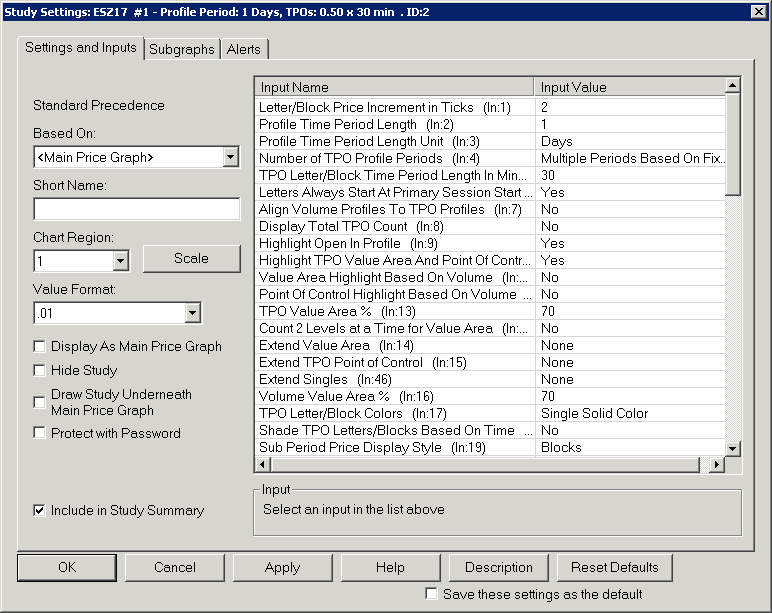Select Profile Time Period Length (In:2) row
This screenshot has height=613, width=772.
pos(490,125)
